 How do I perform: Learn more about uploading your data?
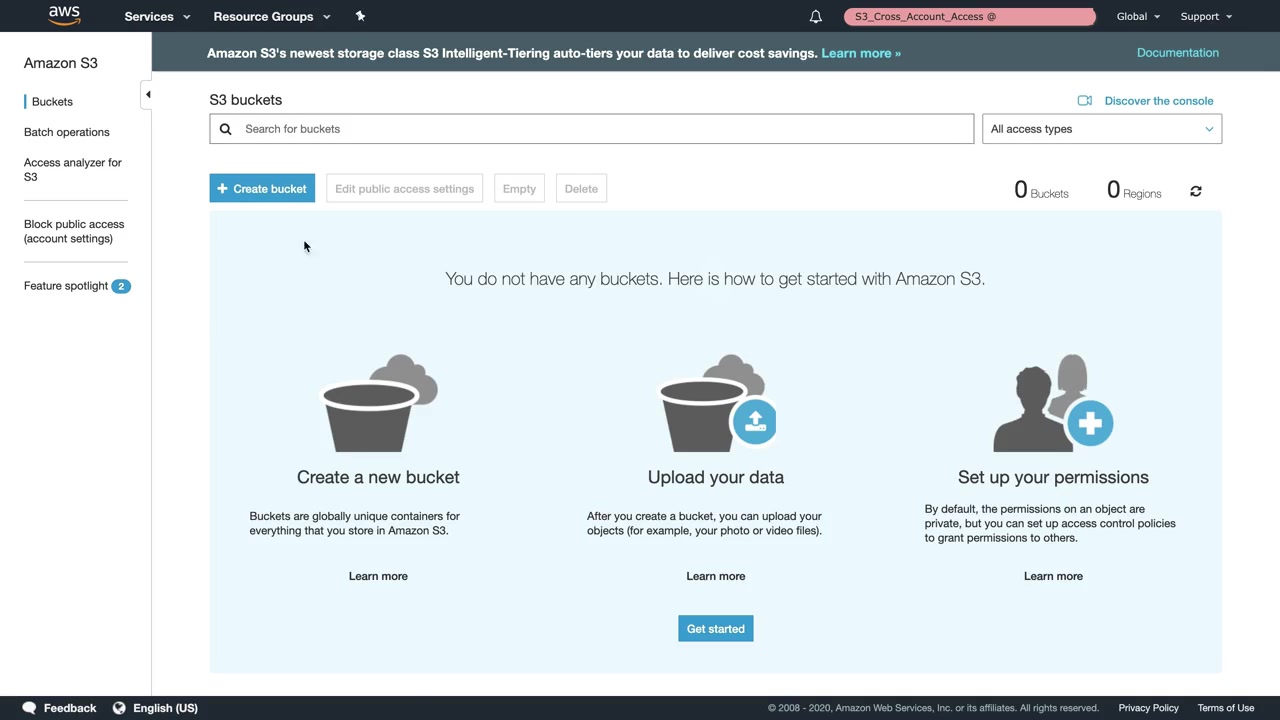[716, 576]
